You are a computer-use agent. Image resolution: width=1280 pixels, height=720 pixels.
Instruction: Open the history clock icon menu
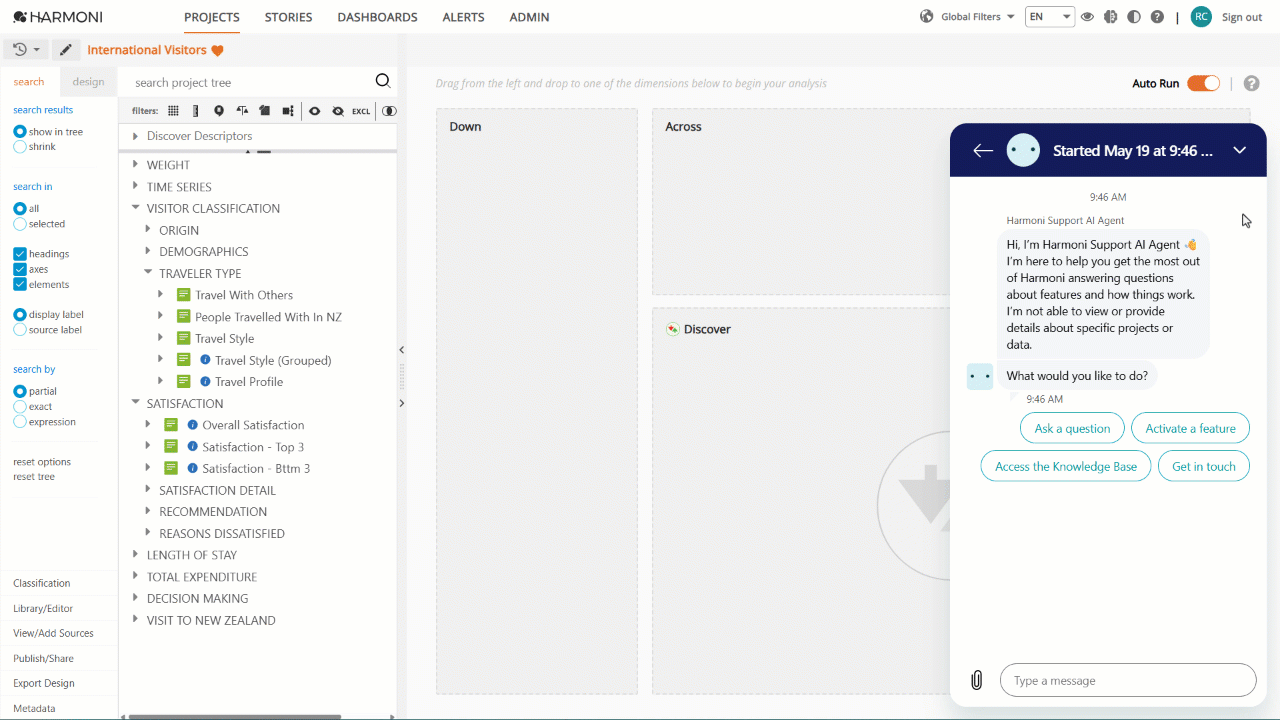[27, 49]
